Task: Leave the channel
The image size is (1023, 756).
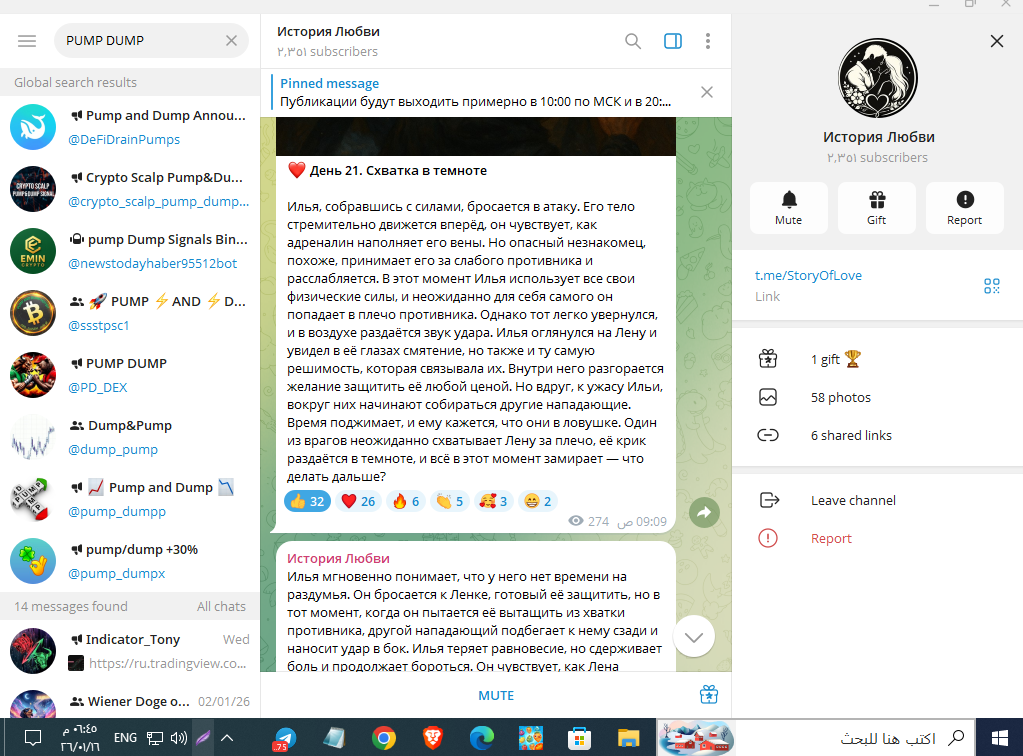Action: pyautogui.click(x=878, y=500)
